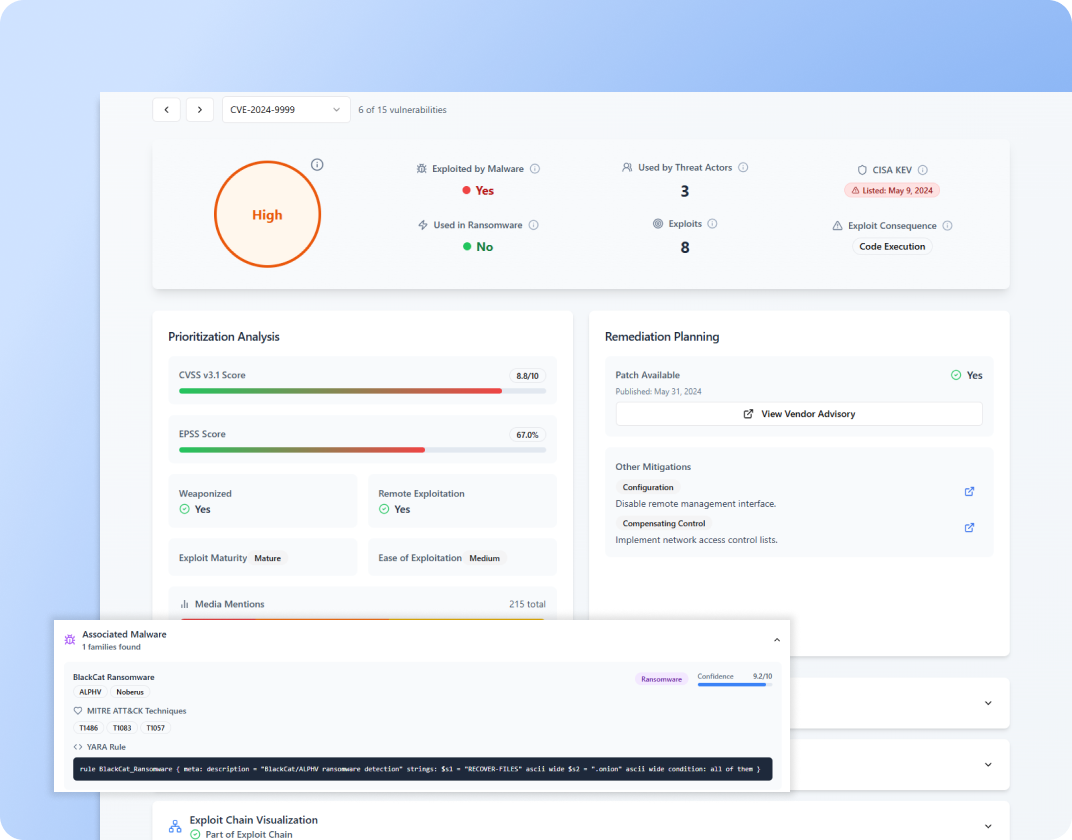Image resolution: width=1072 pixels, height=840 pixels.
Task: Click the warning triangle icon beside Exploit Consequence
Action: click(x=838, y=226)
